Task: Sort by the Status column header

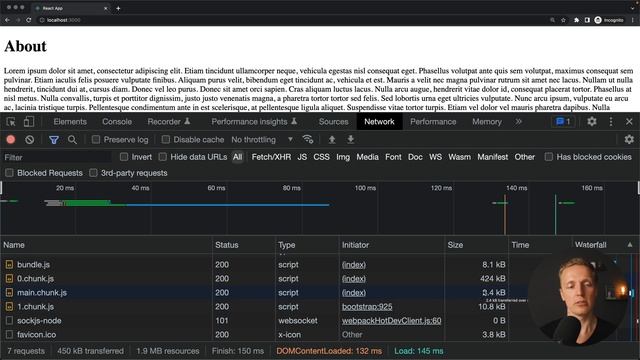Action: (244, 245)
